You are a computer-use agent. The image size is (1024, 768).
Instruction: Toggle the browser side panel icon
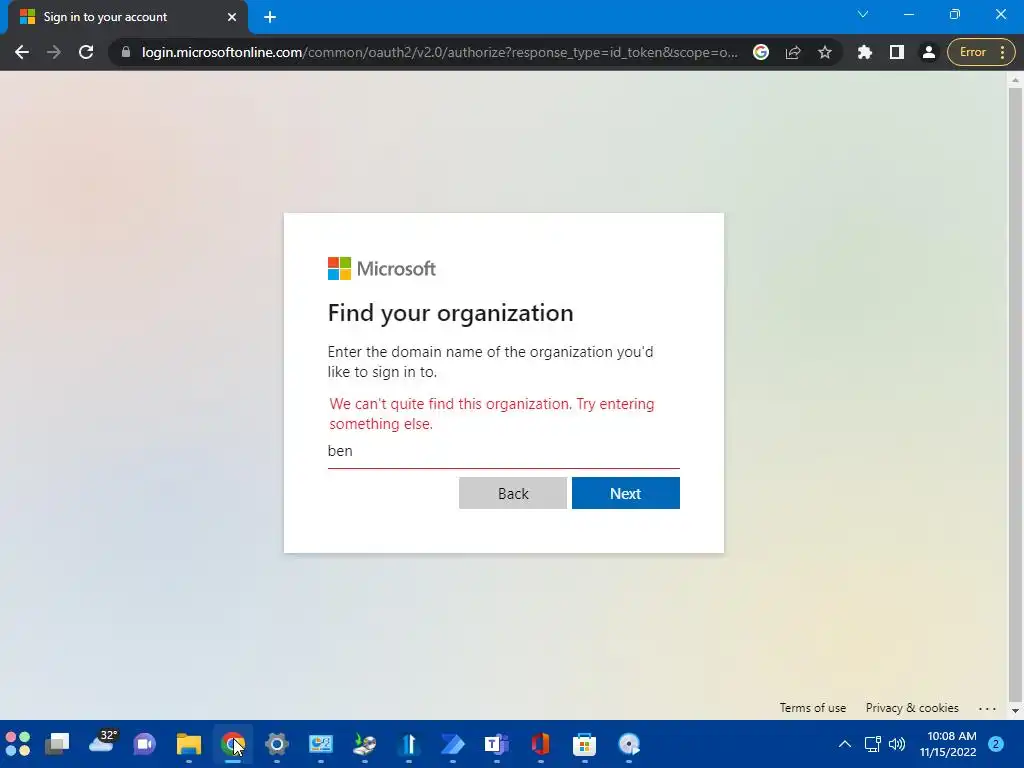[897, 52]
